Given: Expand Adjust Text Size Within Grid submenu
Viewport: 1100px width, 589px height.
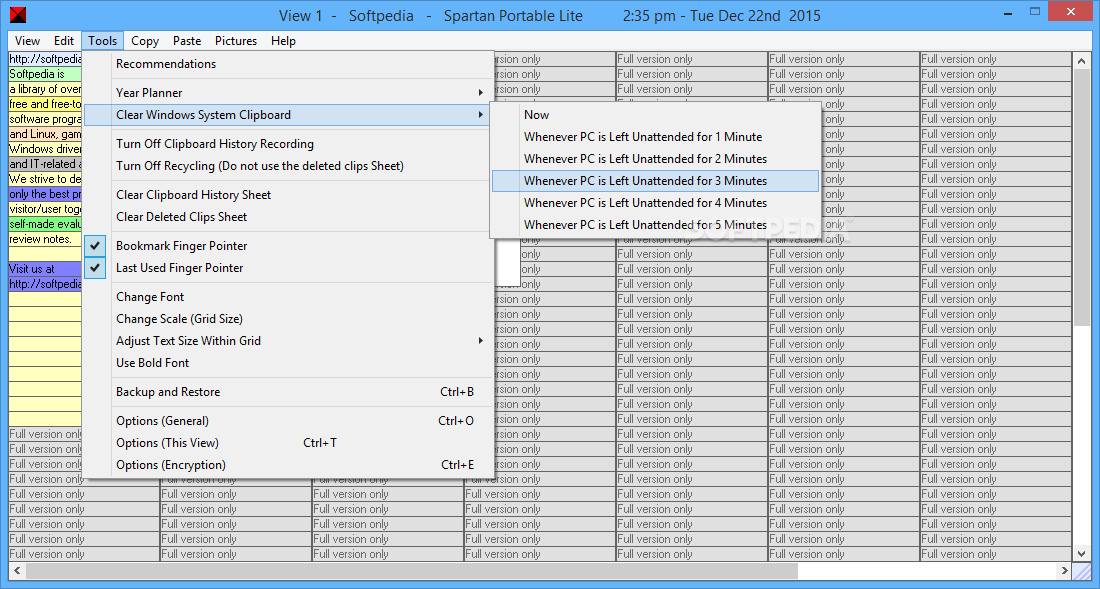Looking at the screenshot, I should point(288,341).
